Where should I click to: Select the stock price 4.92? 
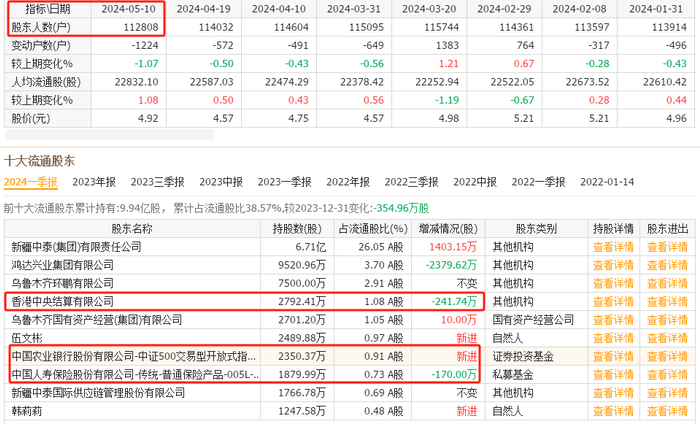point(148,119)
